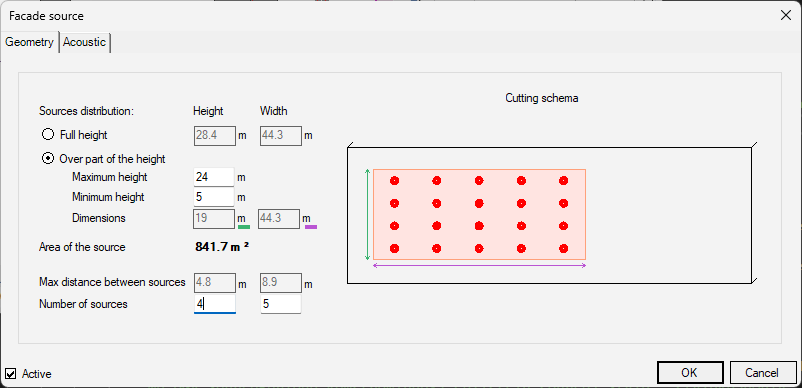Toggle the Active checkbox

(x=10, y=374)
